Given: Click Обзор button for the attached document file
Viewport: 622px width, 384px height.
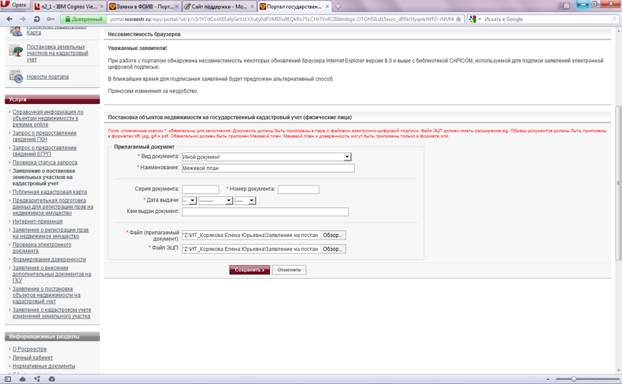Looking at the screenshot, I should pos(333,236).
